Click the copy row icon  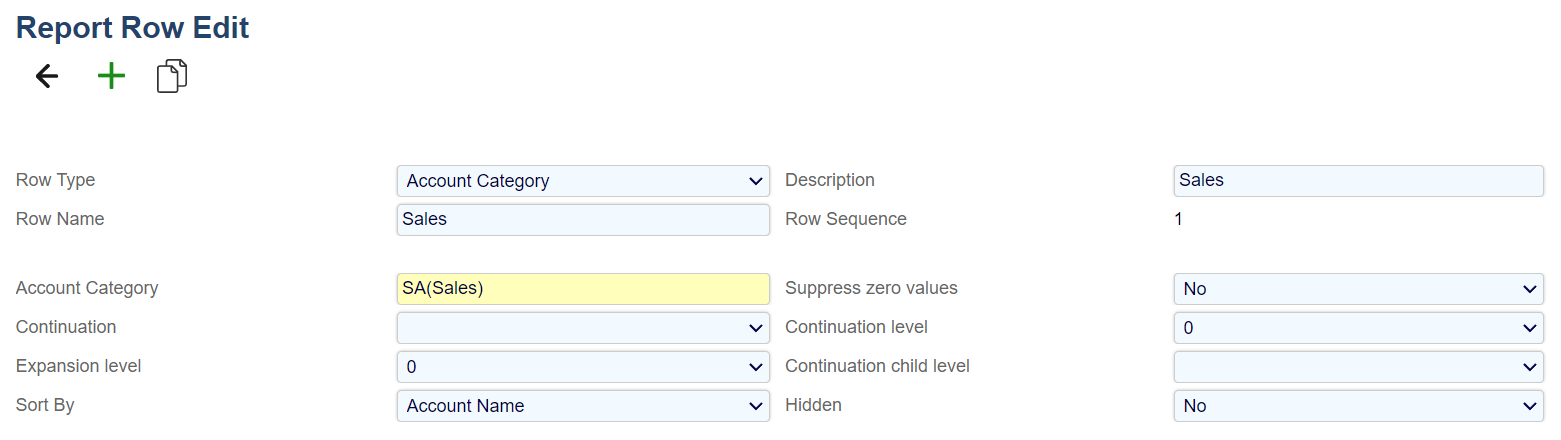tap(172, 77)
